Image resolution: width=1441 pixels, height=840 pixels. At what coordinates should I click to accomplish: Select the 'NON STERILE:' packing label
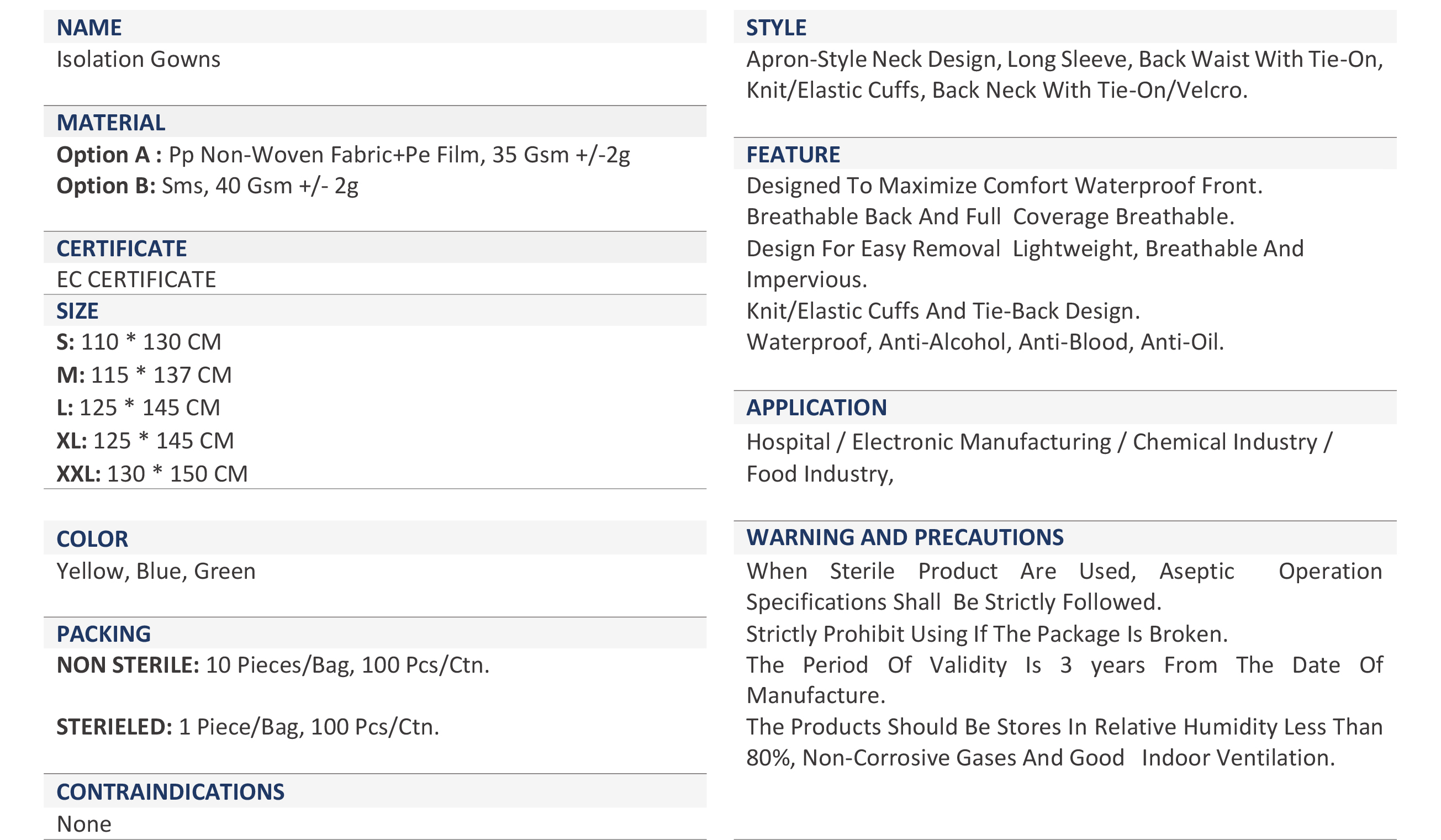pos(128,665)
